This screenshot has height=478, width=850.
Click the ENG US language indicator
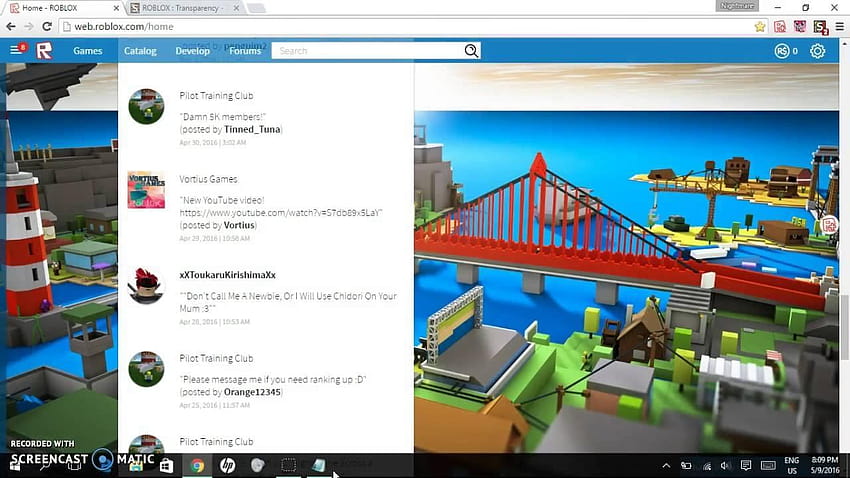coord(791,466)
